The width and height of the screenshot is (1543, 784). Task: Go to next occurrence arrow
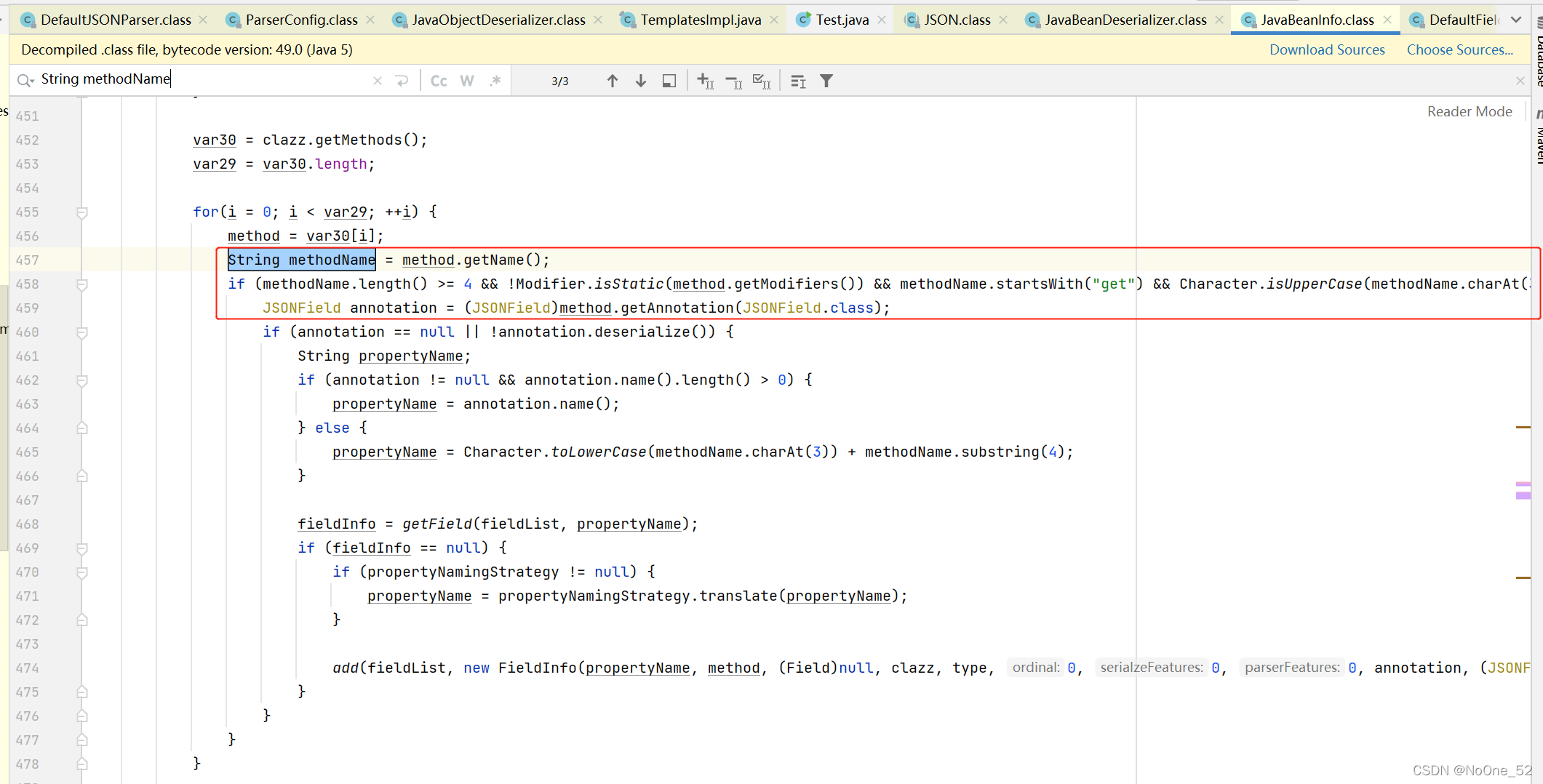[641, 81]
